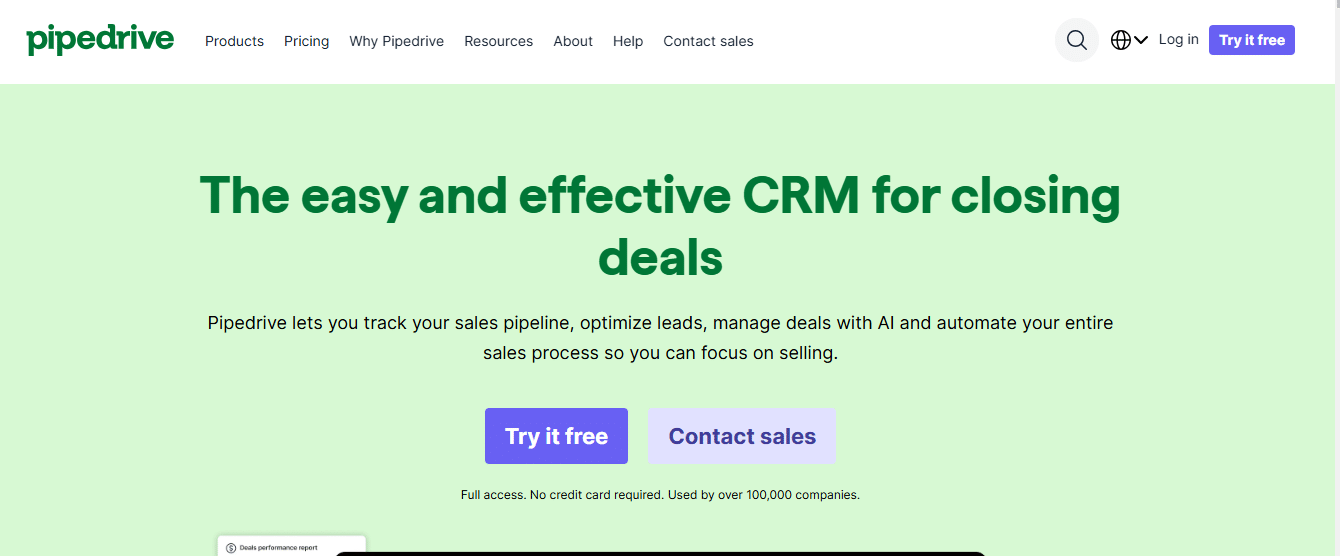This screenshot has width=1340, height=556.
Task: Select Help in the navigation bar
Action: [628, 41]
